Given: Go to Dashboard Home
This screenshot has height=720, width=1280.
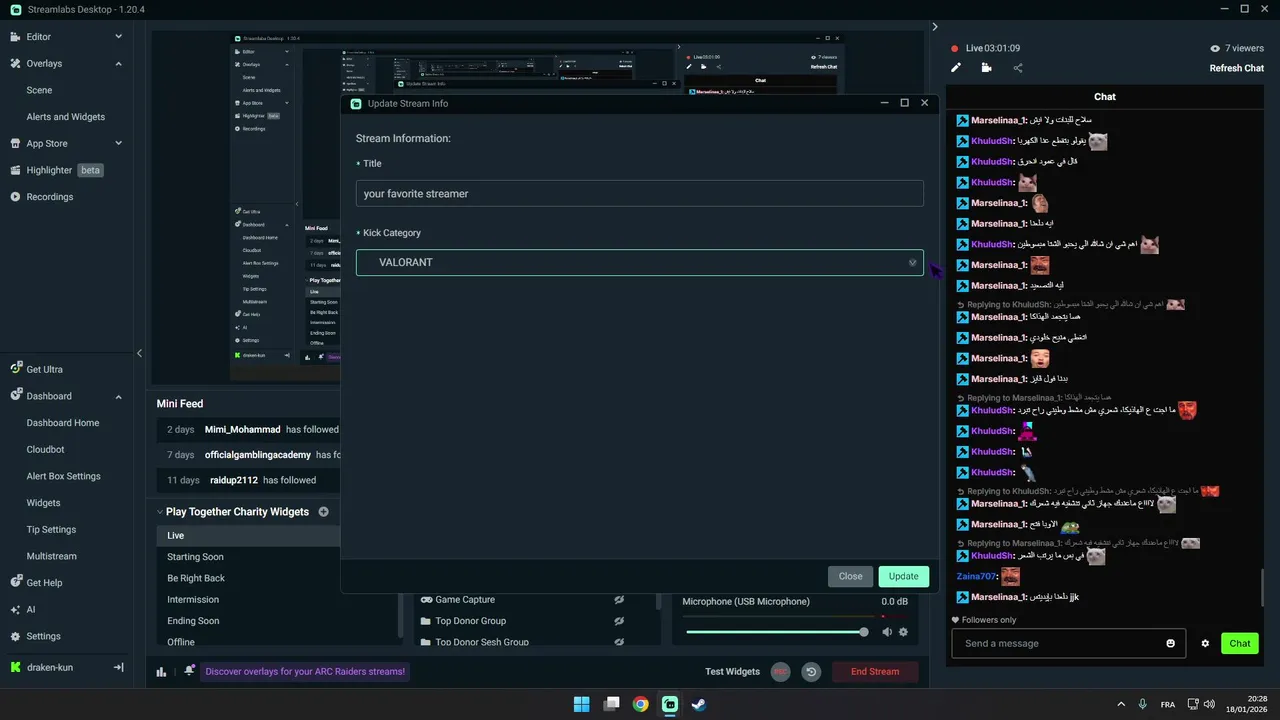Looking at the screenshot, I should [63, 423].
